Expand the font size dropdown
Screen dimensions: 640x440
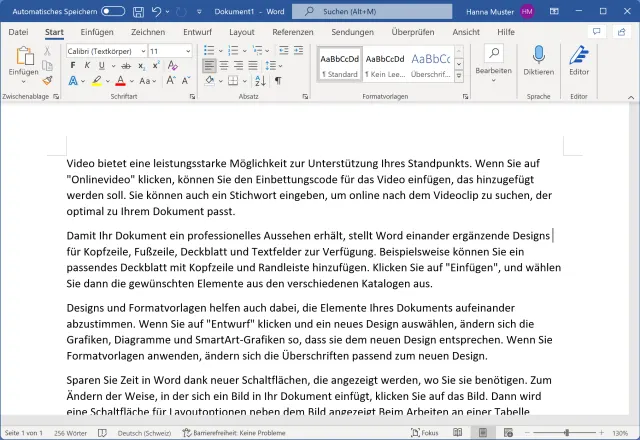[x=187, y=50]
